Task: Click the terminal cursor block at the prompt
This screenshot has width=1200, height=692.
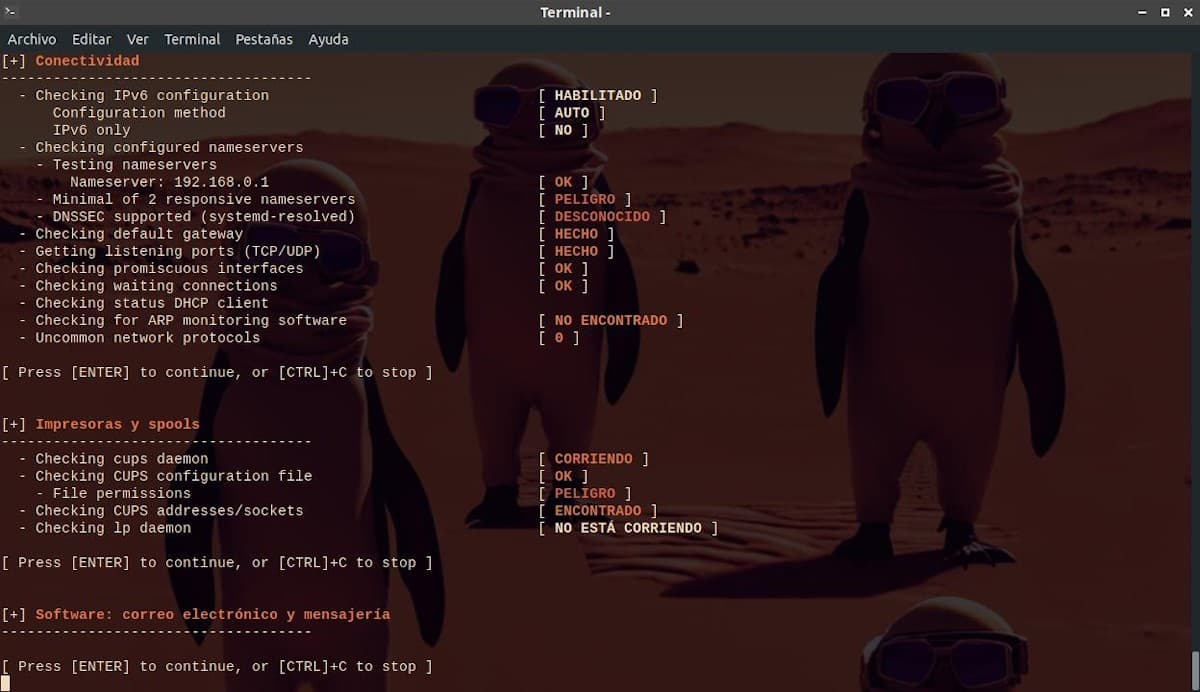Action: point(5,683)
